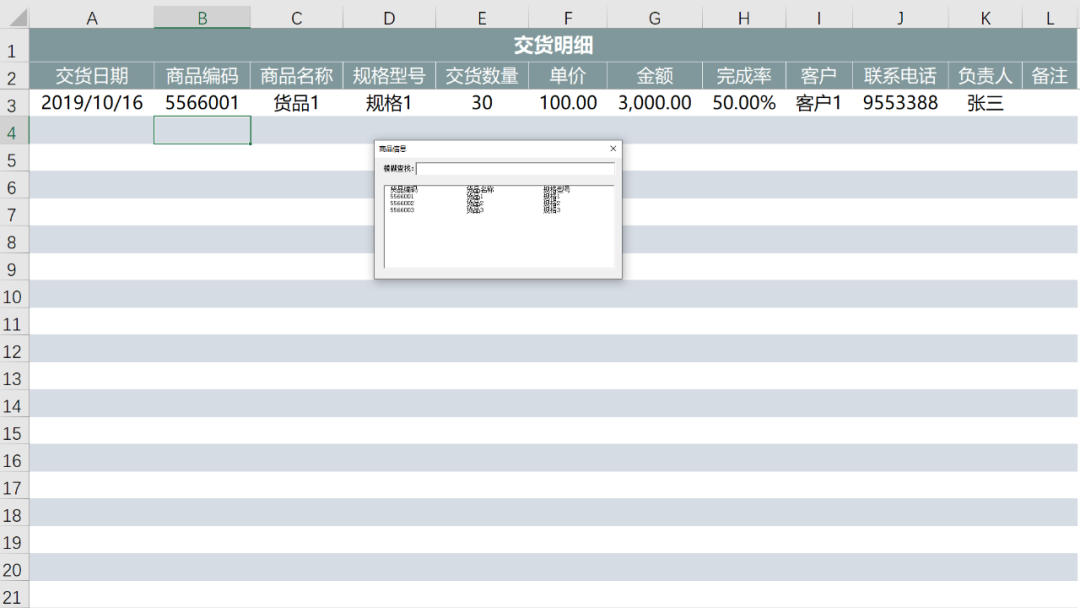This screenshot has height=608, width=1080.
Task: Select row 3 header
Action: pyautogui.click(x=14, y=104)
